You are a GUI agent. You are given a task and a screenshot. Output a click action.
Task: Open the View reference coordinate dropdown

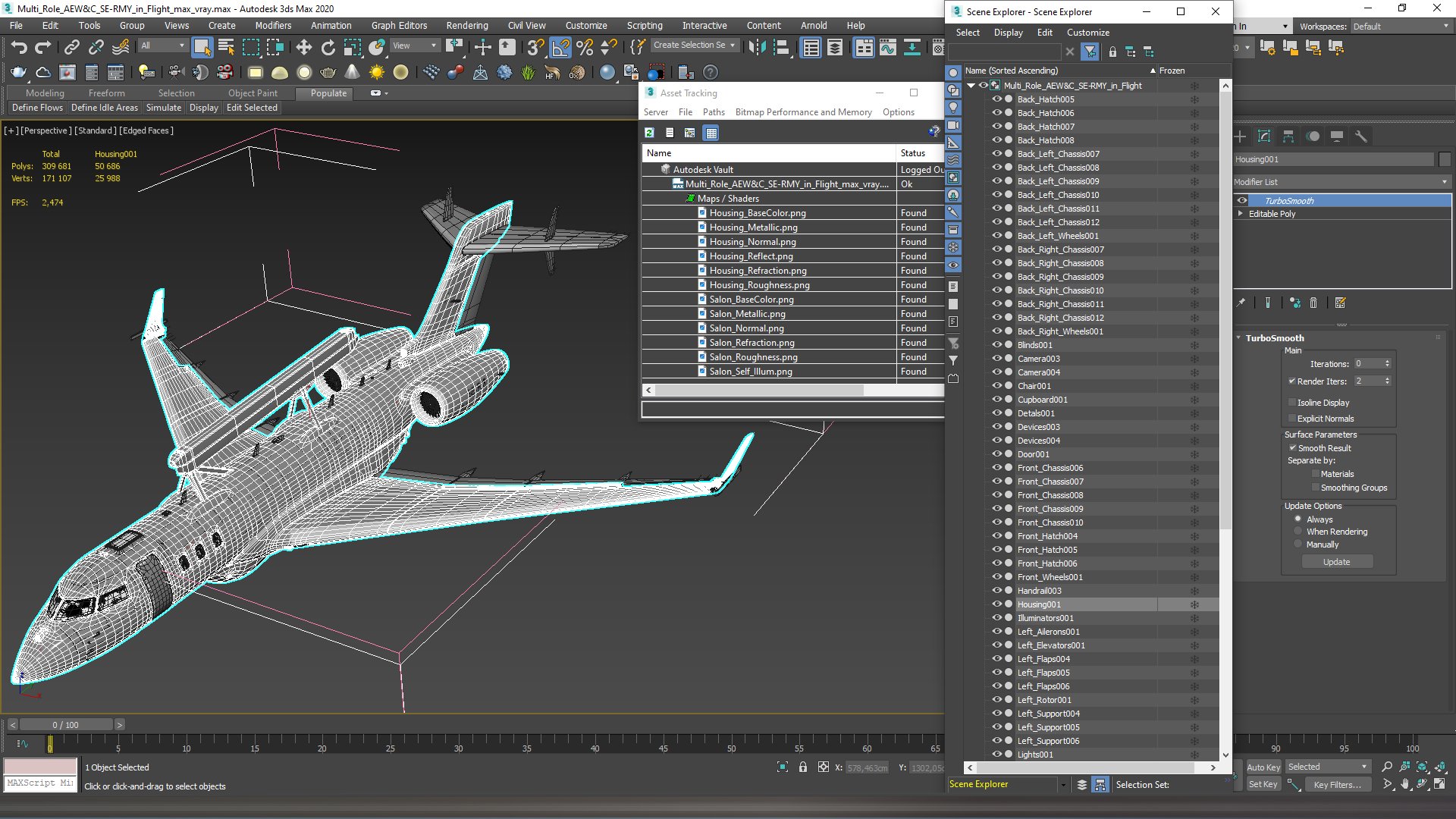415,45
